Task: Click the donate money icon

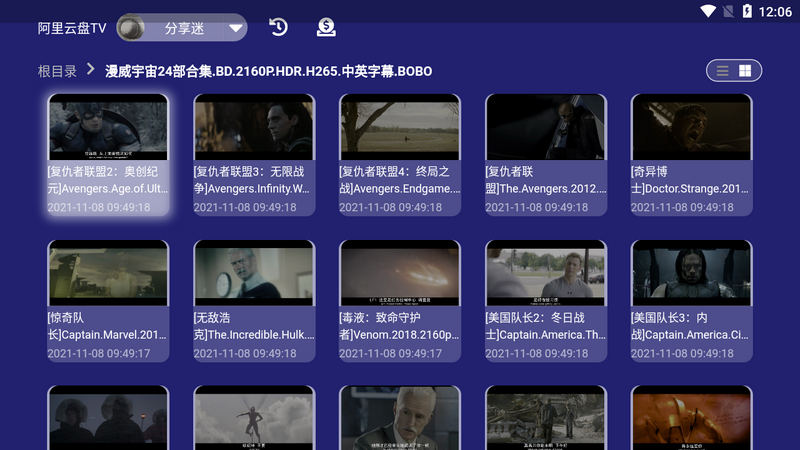Action: (x=326, y=27)
